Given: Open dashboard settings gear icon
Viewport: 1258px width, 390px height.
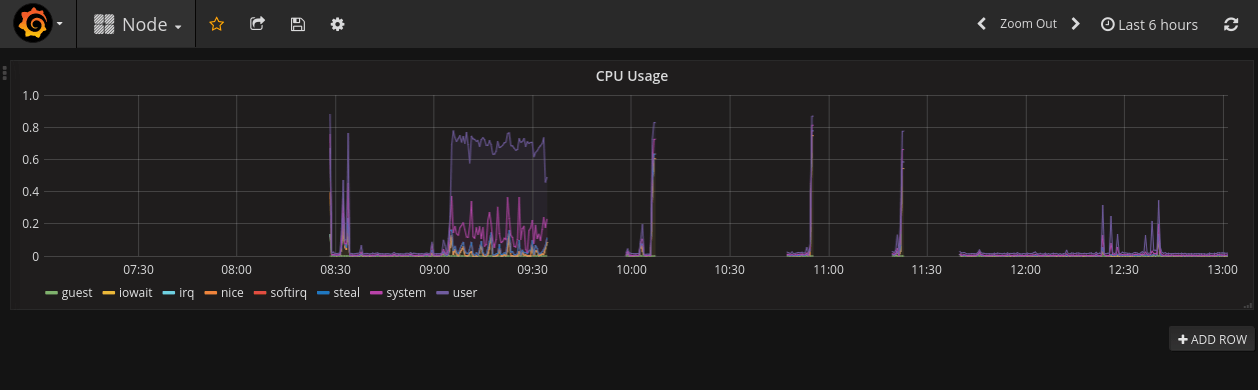Looking at the screenshot, I should (338, 24).
